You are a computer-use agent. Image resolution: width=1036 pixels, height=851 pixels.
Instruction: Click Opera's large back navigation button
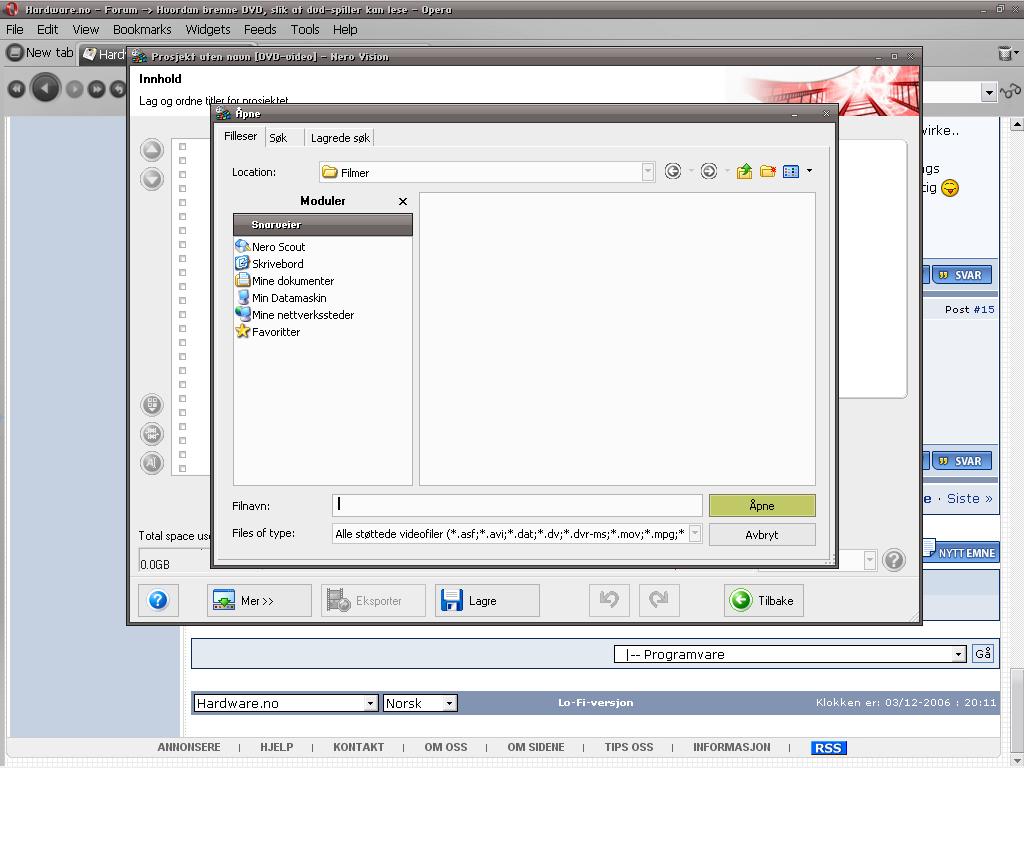pos(46,88)
